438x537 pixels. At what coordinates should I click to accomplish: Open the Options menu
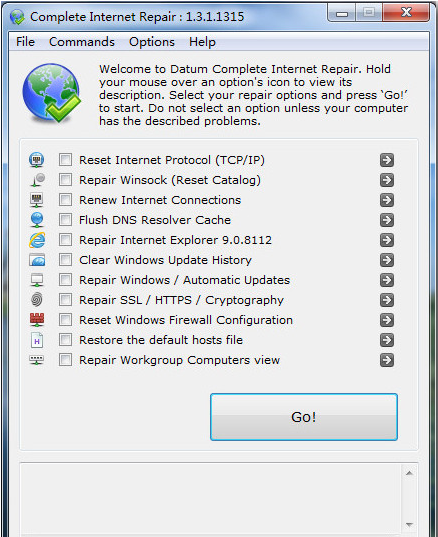[152, 42]
